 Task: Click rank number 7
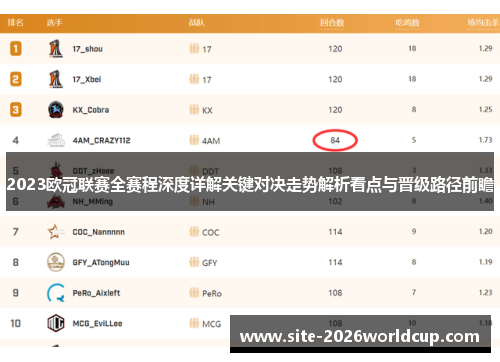(x=16, y=232)
